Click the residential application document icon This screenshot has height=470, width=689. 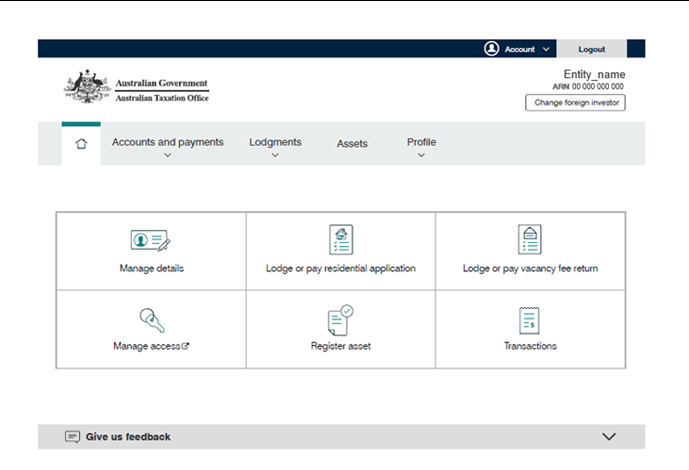click(341, 240)
